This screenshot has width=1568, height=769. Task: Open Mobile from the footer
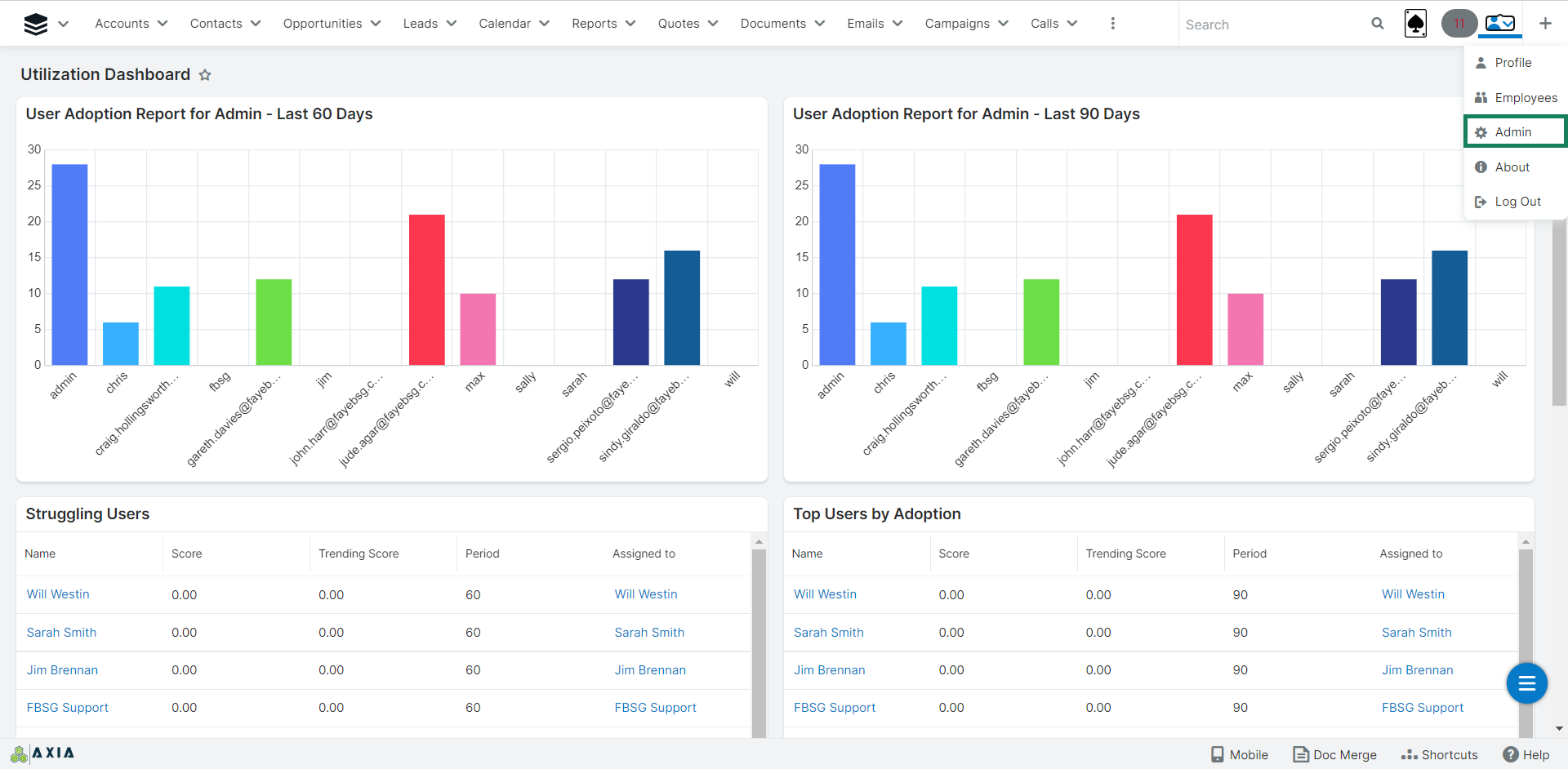coord(1240,754)
